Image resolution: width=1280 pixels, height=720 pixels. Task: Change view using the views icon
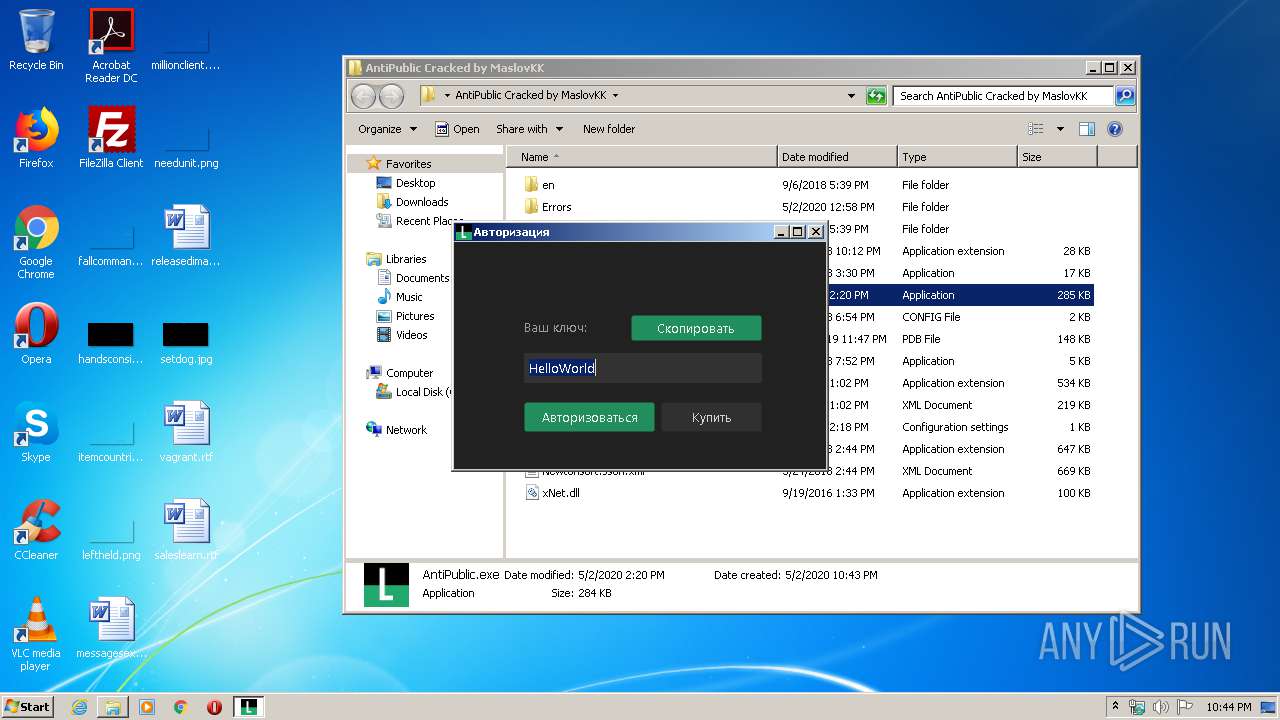point(1036,129)
